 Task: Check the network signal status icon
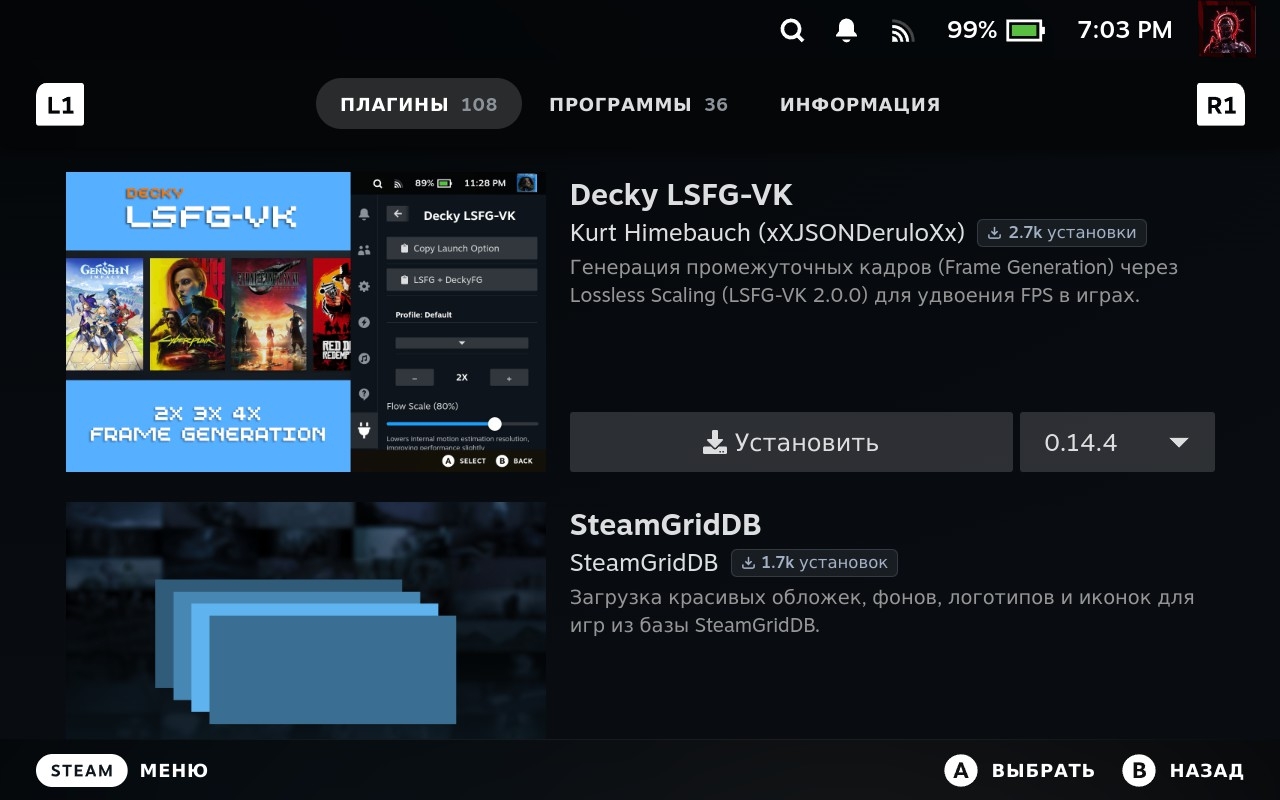902,32
